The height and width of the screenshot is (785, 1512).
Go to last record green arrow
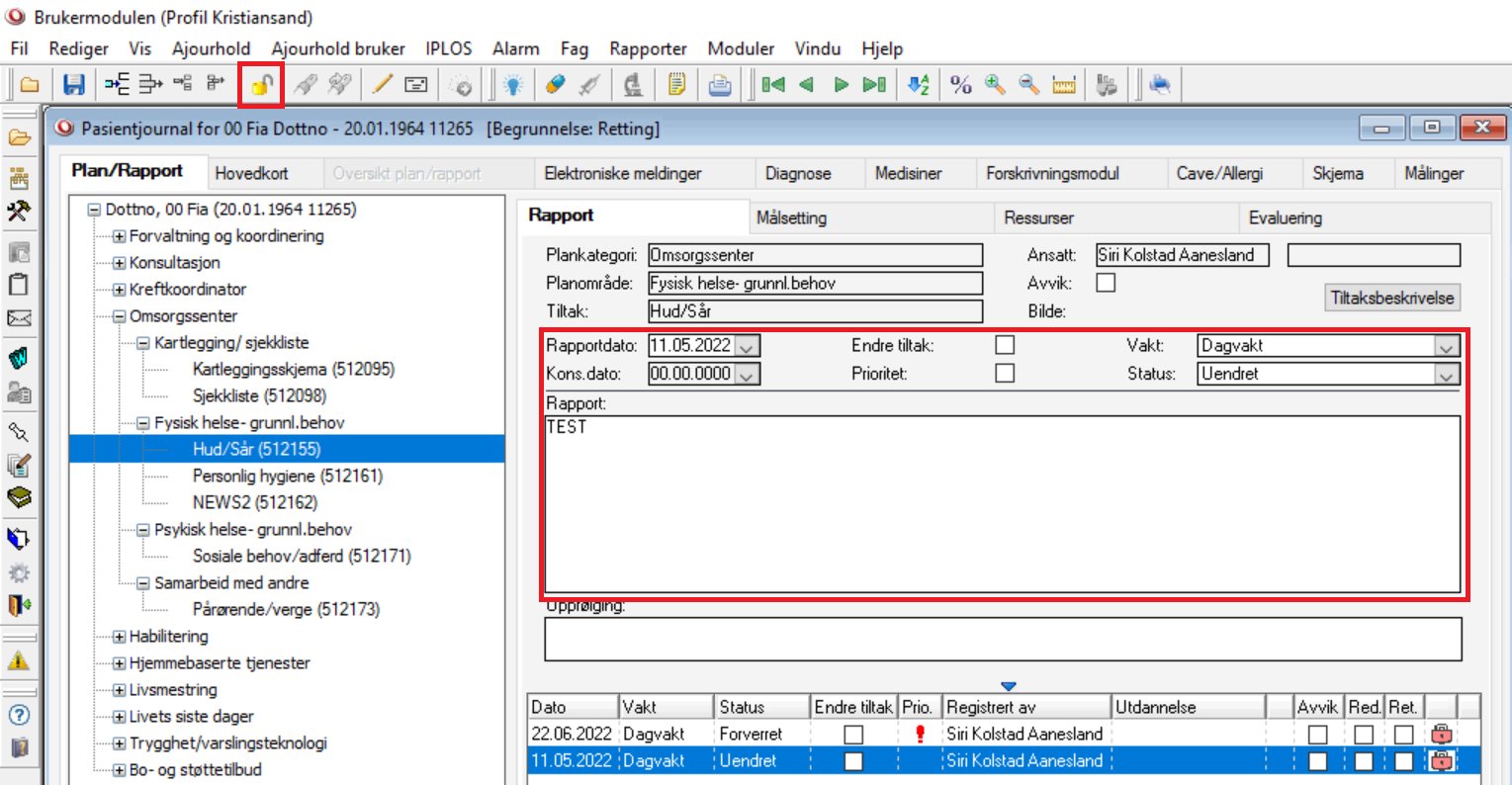coord(874,85)
